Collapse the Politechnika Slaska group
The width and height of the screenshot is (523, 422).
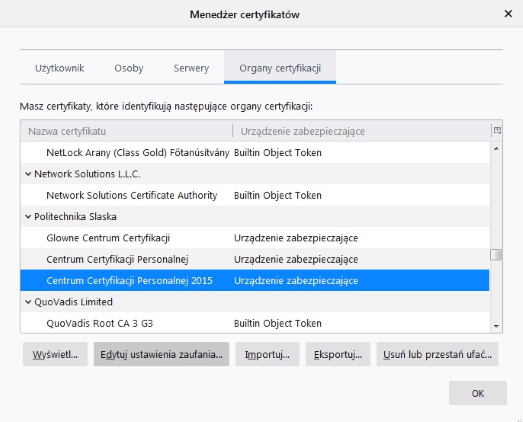(x=28, y=217)
